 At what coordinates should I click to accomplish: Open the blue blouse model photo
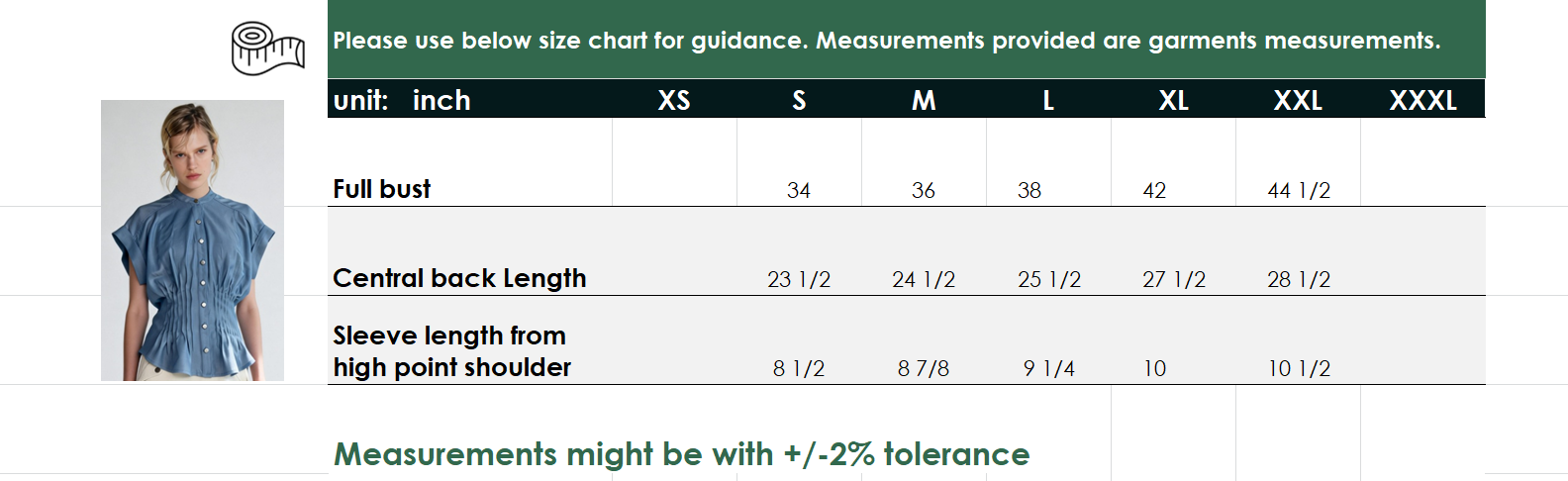[x=192, y=240]
